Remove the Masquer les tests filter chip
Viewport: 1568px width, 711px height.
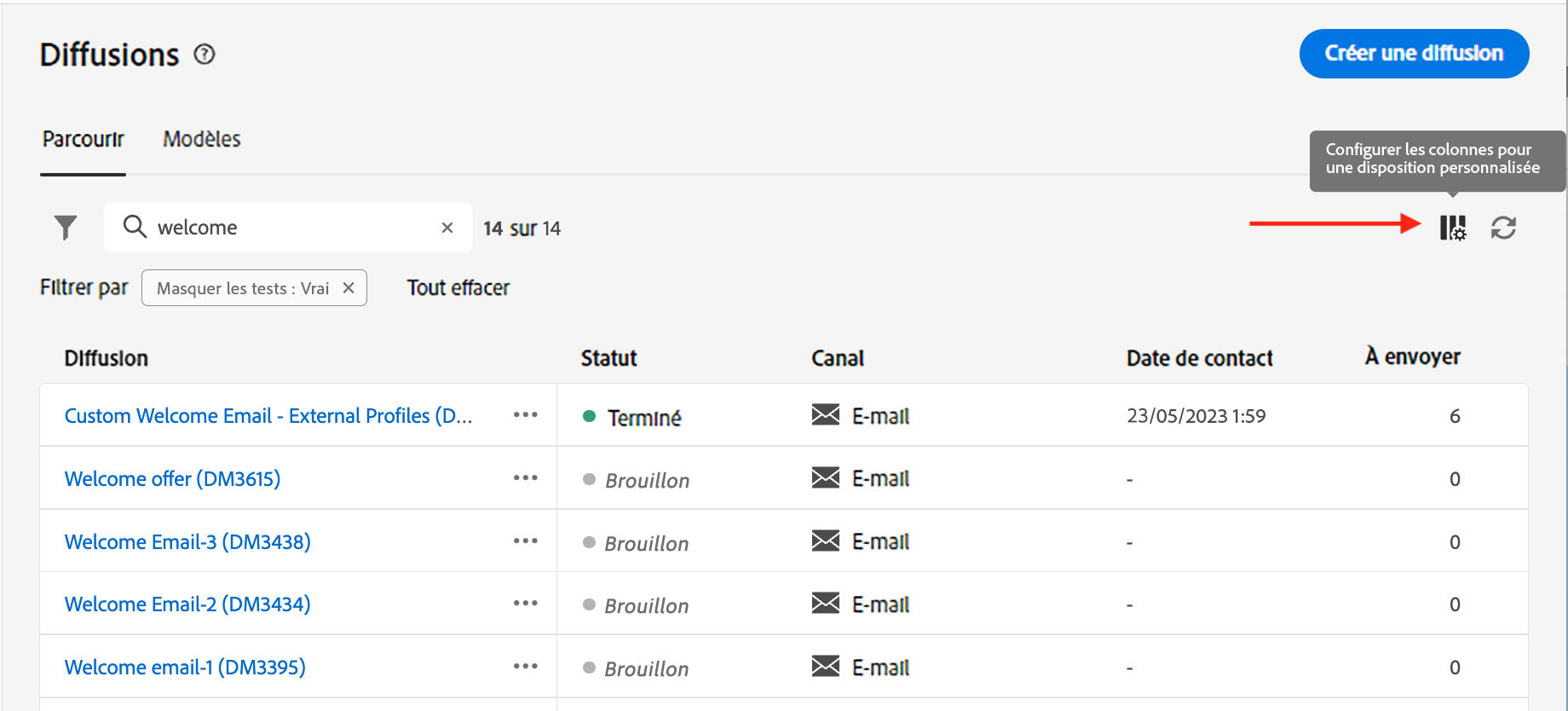click(349, 288)
